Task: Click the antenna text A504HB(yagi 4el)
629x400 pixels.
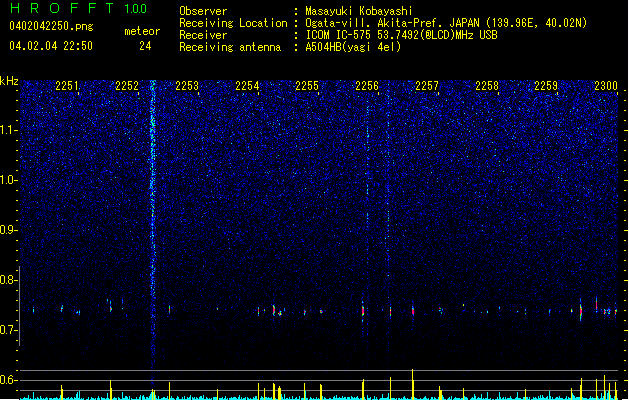Action: [x=353, y=47]
